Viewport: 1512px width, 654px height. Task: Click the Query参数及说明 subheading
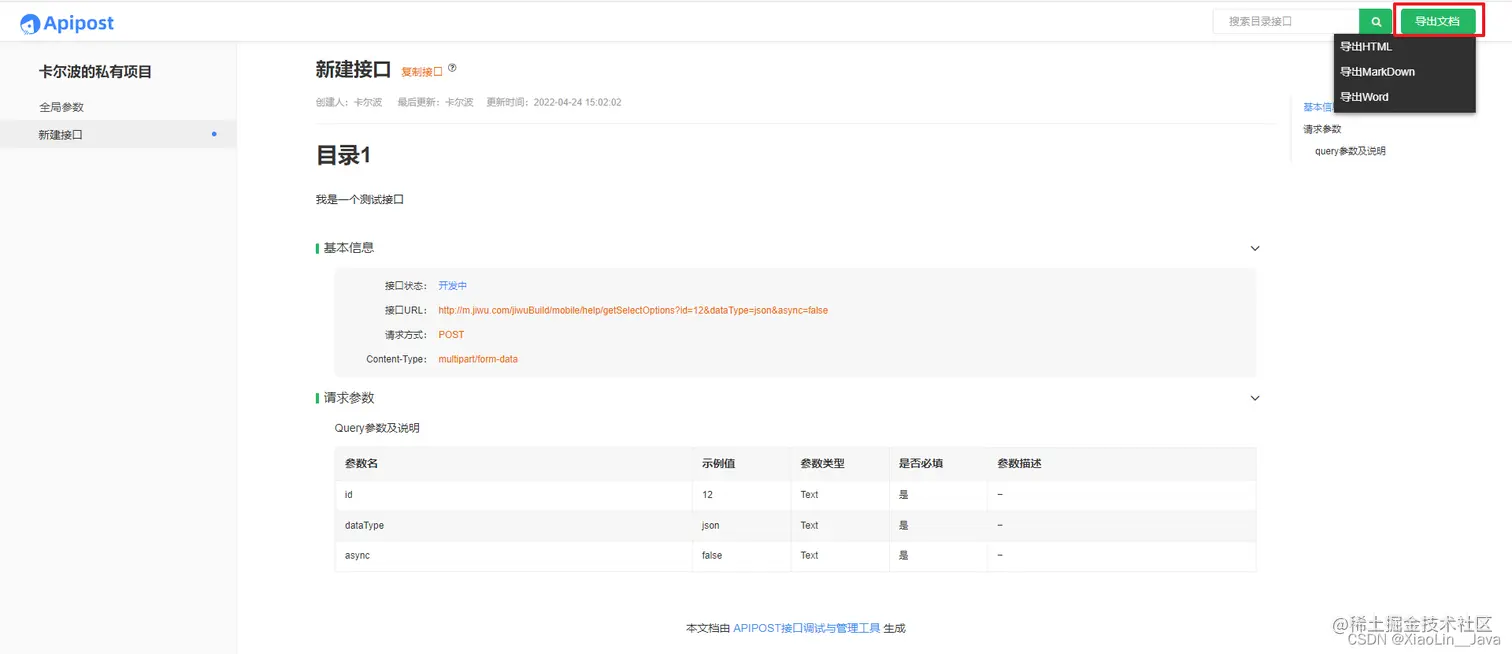click(x=377, y=428)
